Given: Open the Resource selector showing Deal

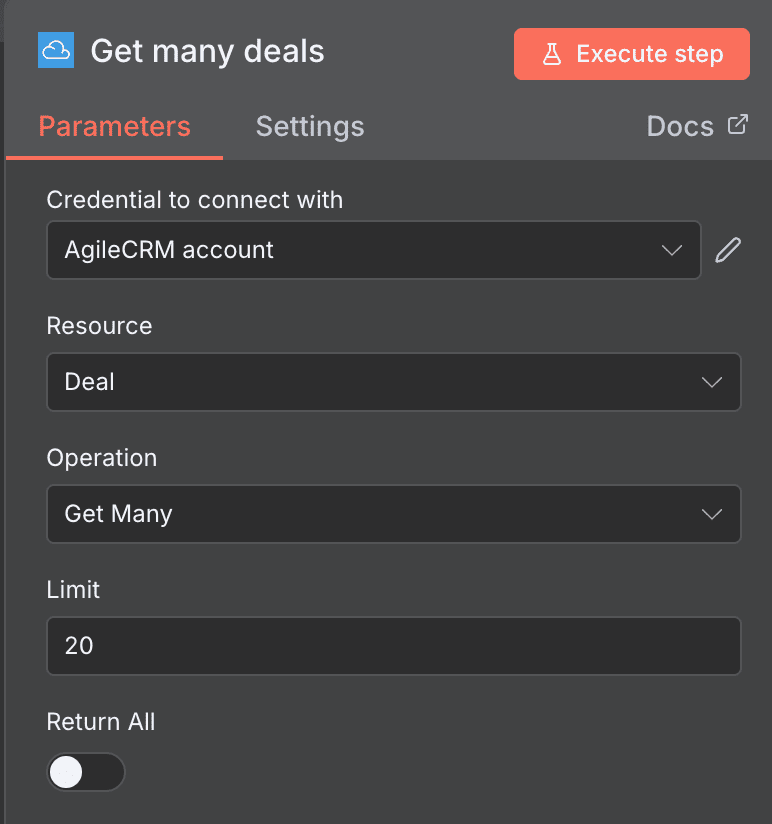Looking at the screenshot, I should pos(393,382).
